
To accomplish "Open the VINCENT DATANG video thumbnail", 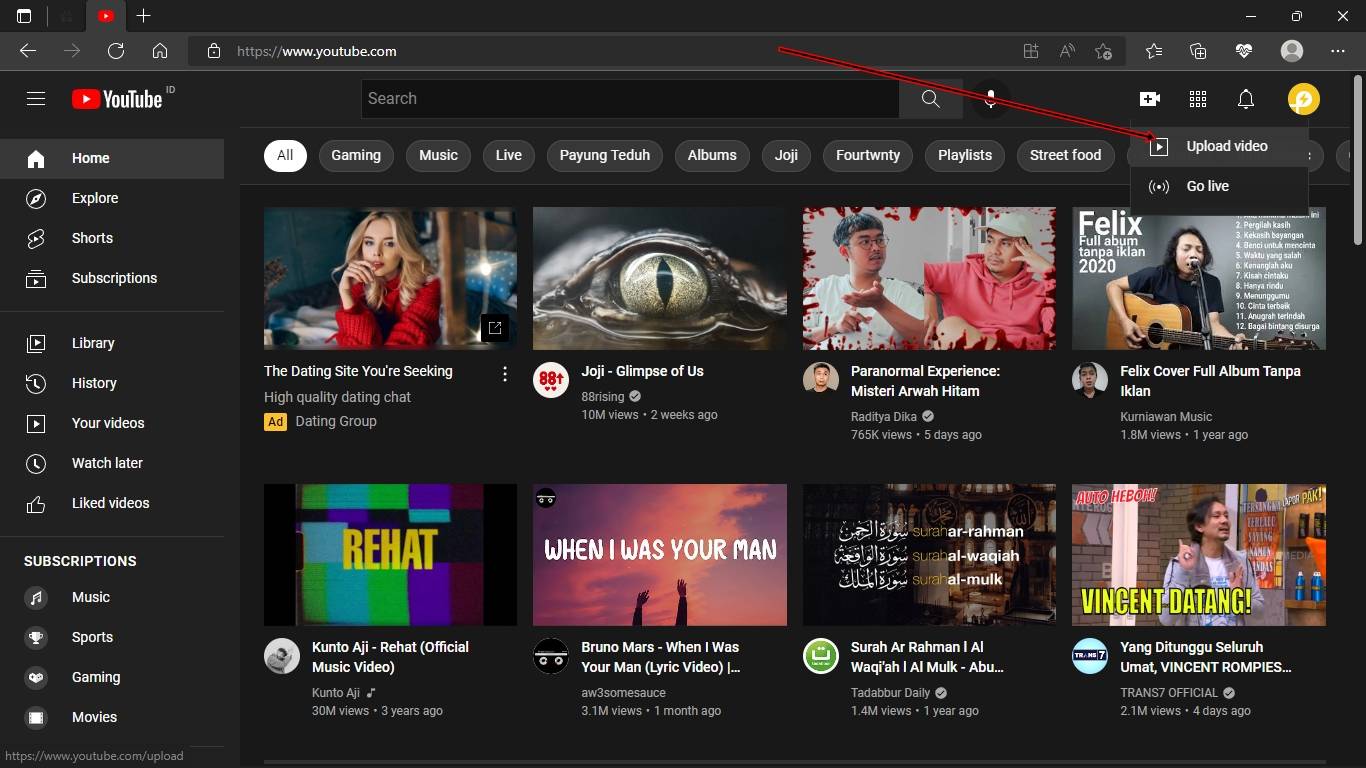I will click(x=1199, y=555).
